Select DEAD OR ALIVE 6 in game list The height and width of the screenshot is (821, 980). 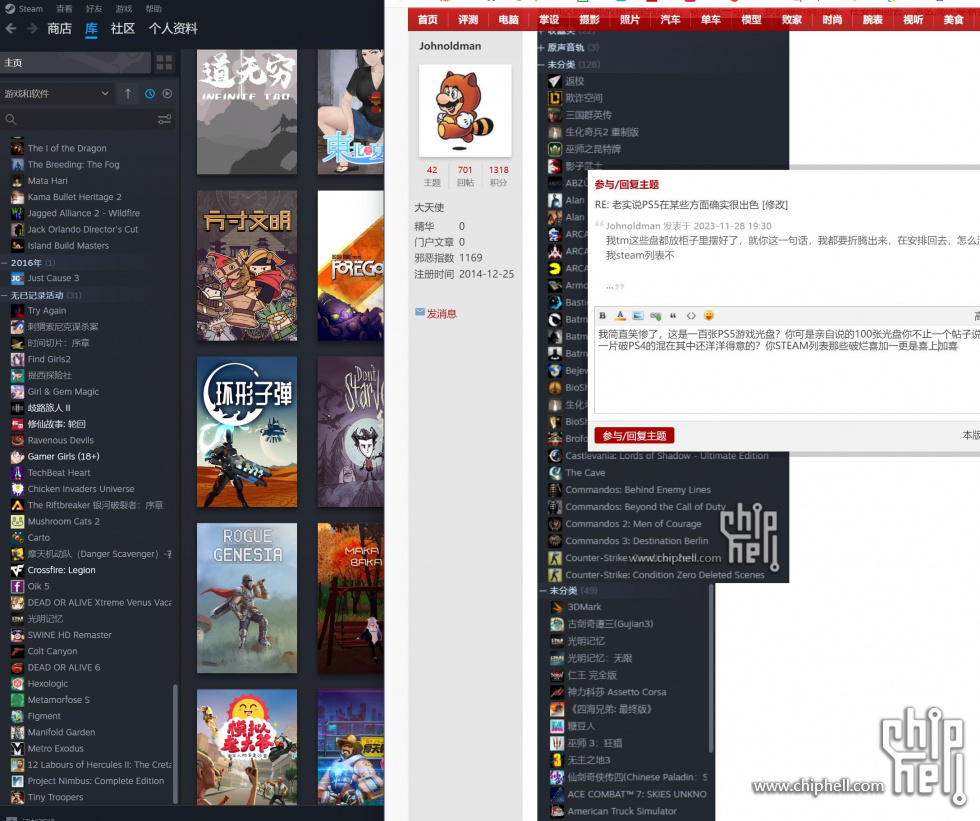point(64,667)
